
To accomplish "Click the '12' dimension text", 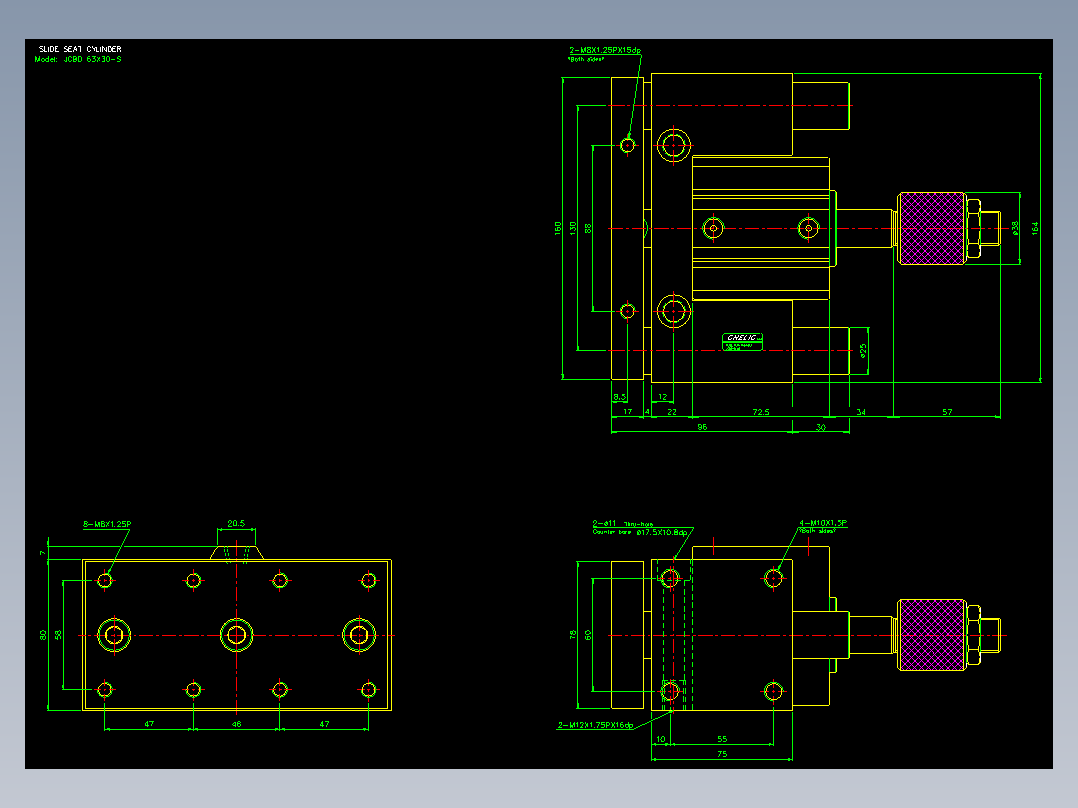I will [x=663, y=397].
